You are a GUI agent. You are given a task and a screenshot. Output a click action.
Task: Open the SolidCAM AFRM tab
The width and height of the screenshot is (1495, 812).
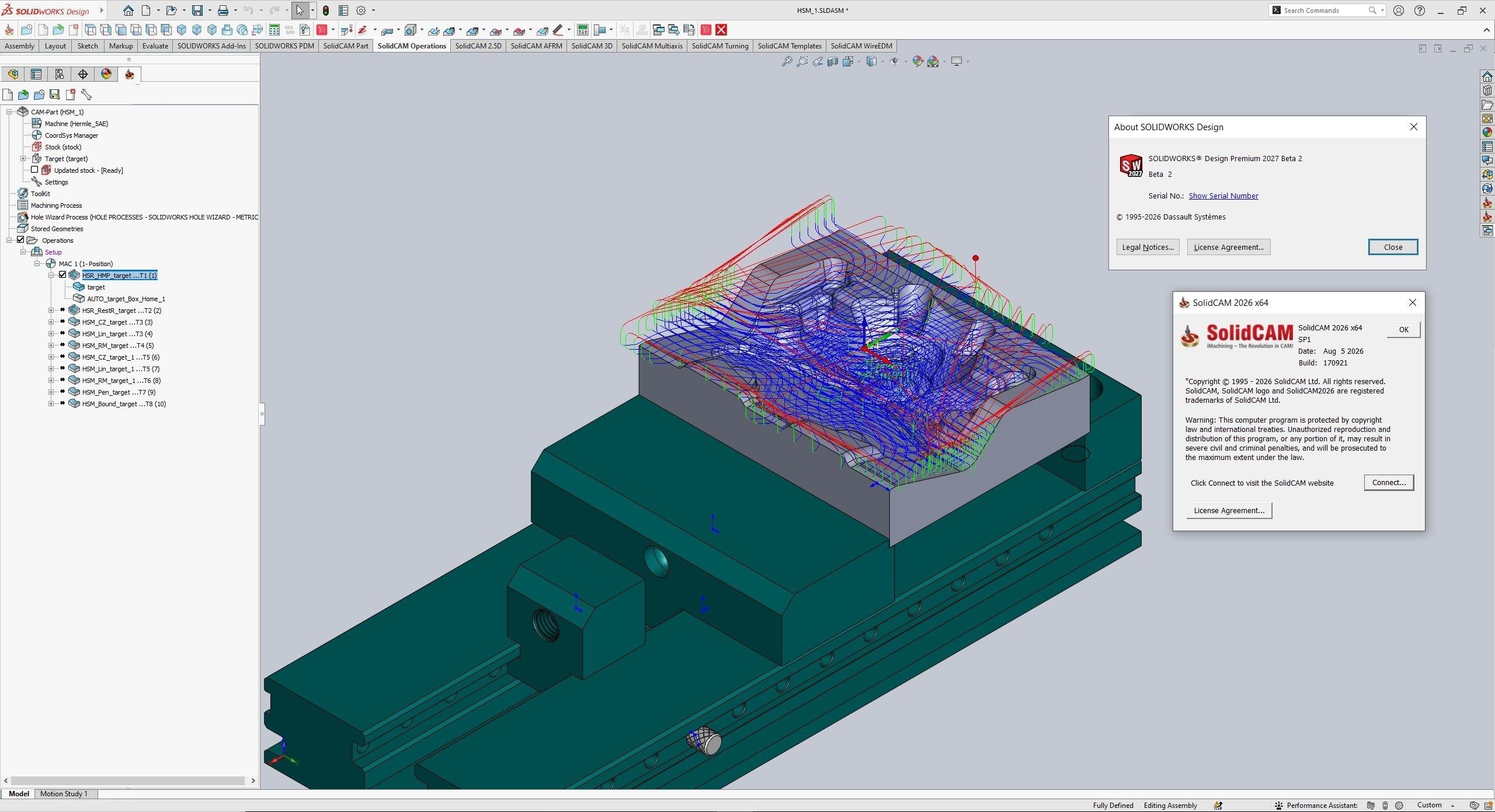(536, 46)
